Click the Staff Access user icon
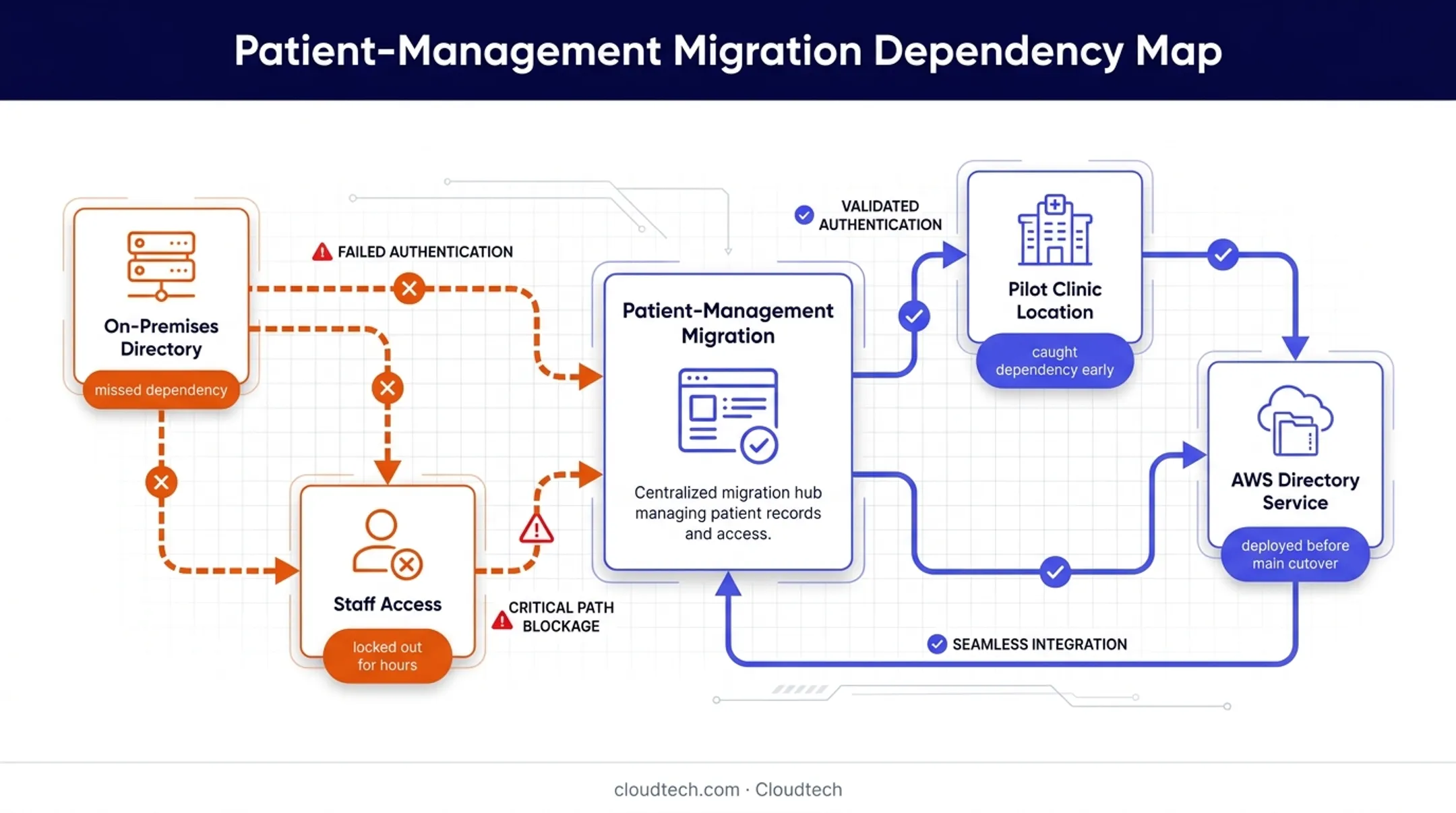 point(387,545)
